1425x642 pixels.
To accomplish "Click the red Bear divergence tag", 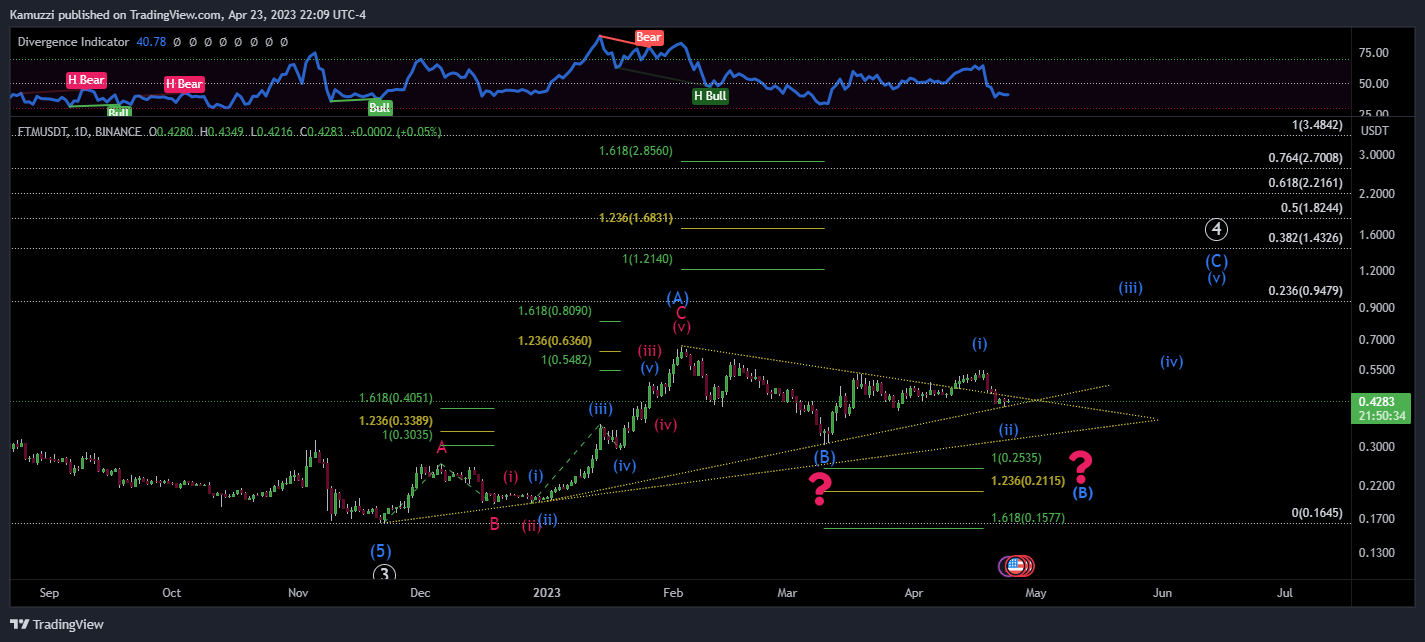I will 649,37.
